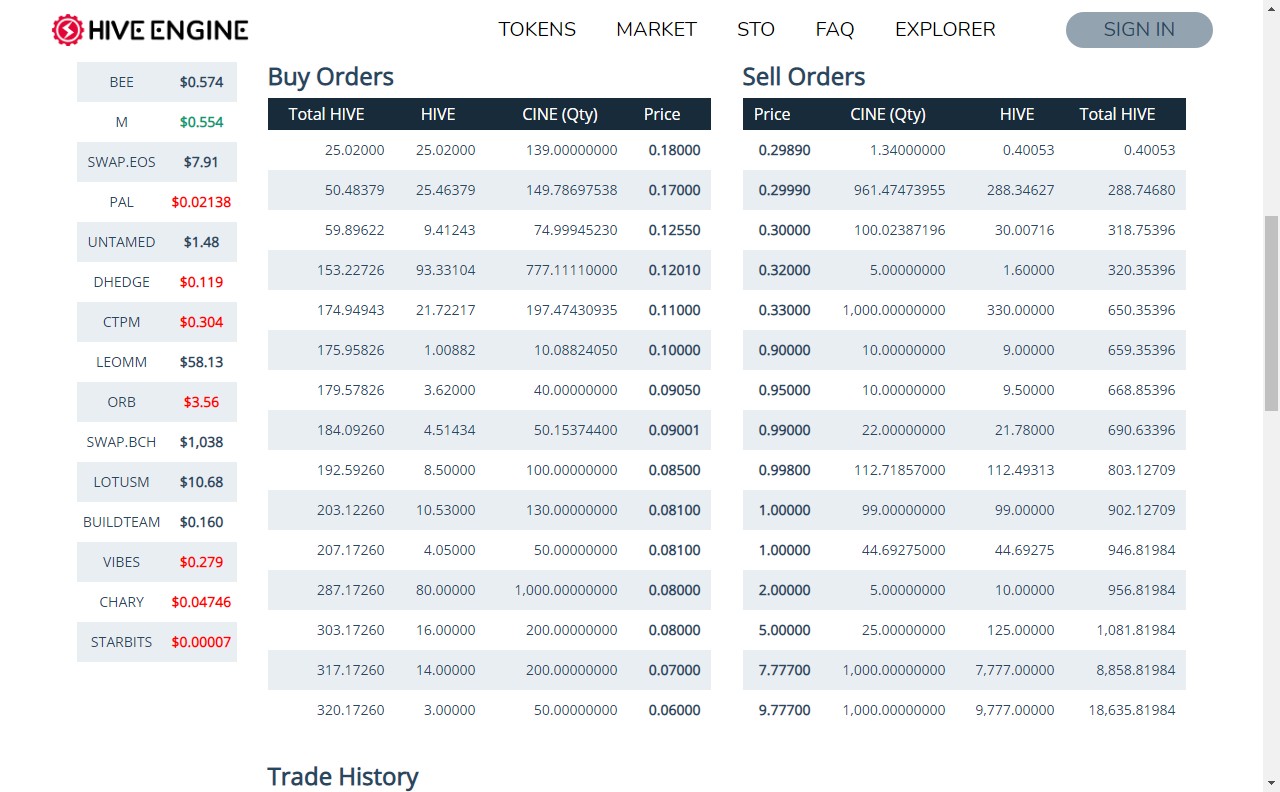Click the Buy Orders heading
Image resolution: width=1280 pixels, height=792 pixels.
click(331, 77)
